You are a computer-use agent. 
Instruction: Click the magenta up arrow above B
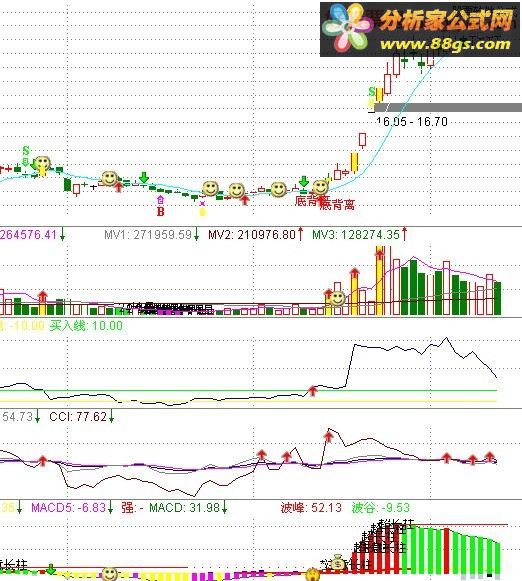pyautogui.click(x=160, y=200)
